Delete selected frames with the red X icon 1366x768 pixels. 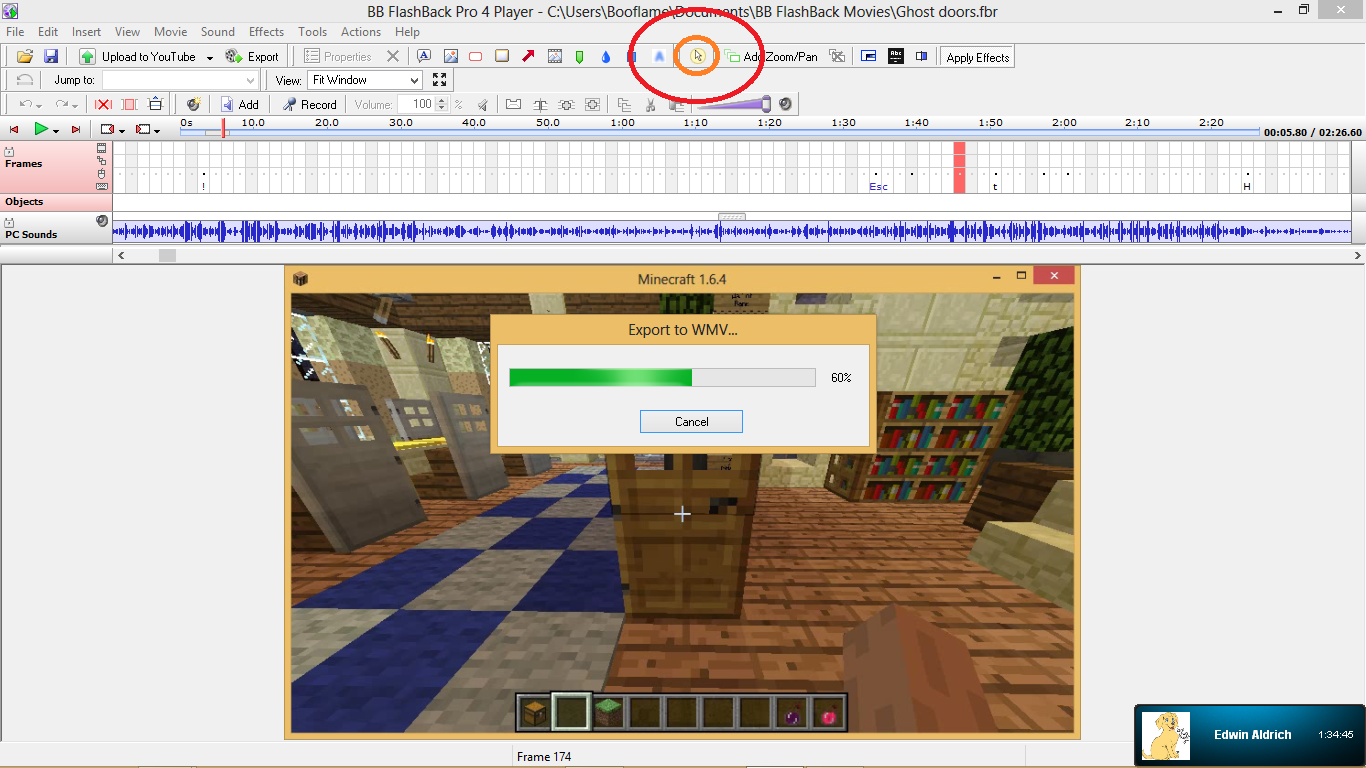(x=103, y=104)
